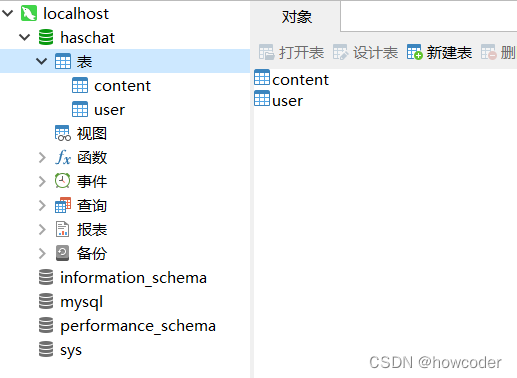
Task: Expand the 函数 functions node
Action: pyautogui.click(x=42, y=158)
